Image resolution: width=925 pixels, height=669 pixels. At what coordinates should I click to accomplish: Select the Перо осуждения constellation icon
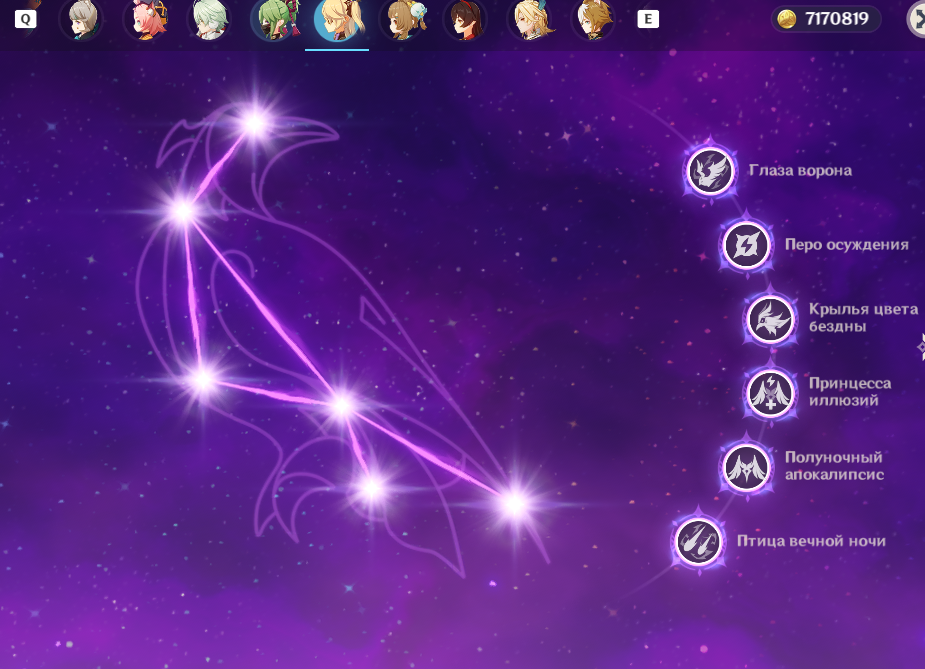(x=746, y=245)
